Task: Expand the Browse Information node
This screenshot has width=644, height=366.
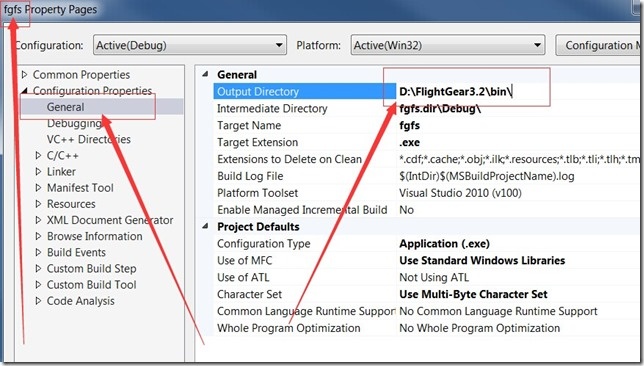Action: (38, 236)
